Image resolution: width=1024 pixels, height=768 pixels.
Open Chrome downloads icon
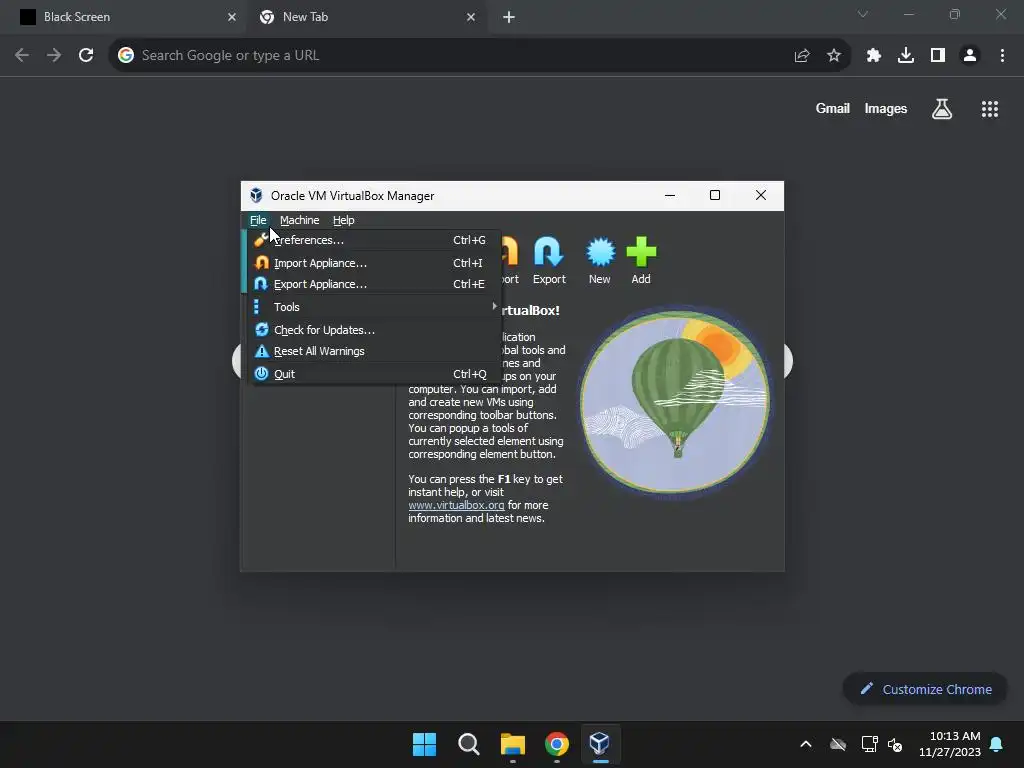[906, 56]
